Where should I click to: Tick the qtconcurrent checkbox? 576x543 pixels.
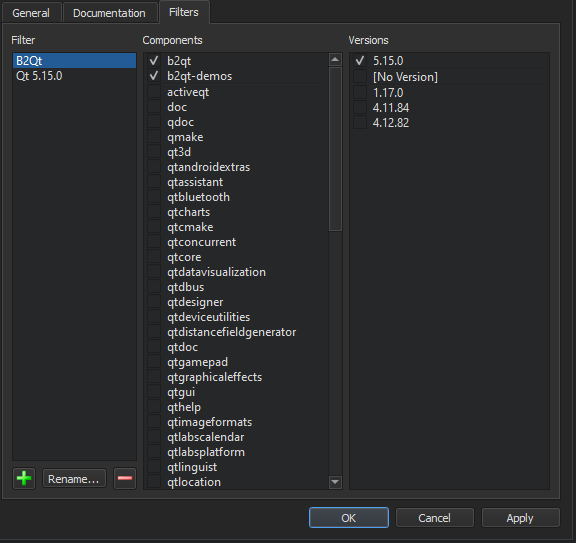154,242
